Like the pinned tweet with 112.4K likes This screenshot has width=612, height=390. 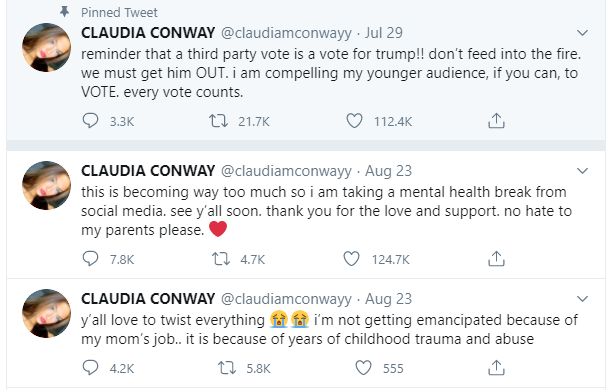pyautogui.click(x=354, y=121)
